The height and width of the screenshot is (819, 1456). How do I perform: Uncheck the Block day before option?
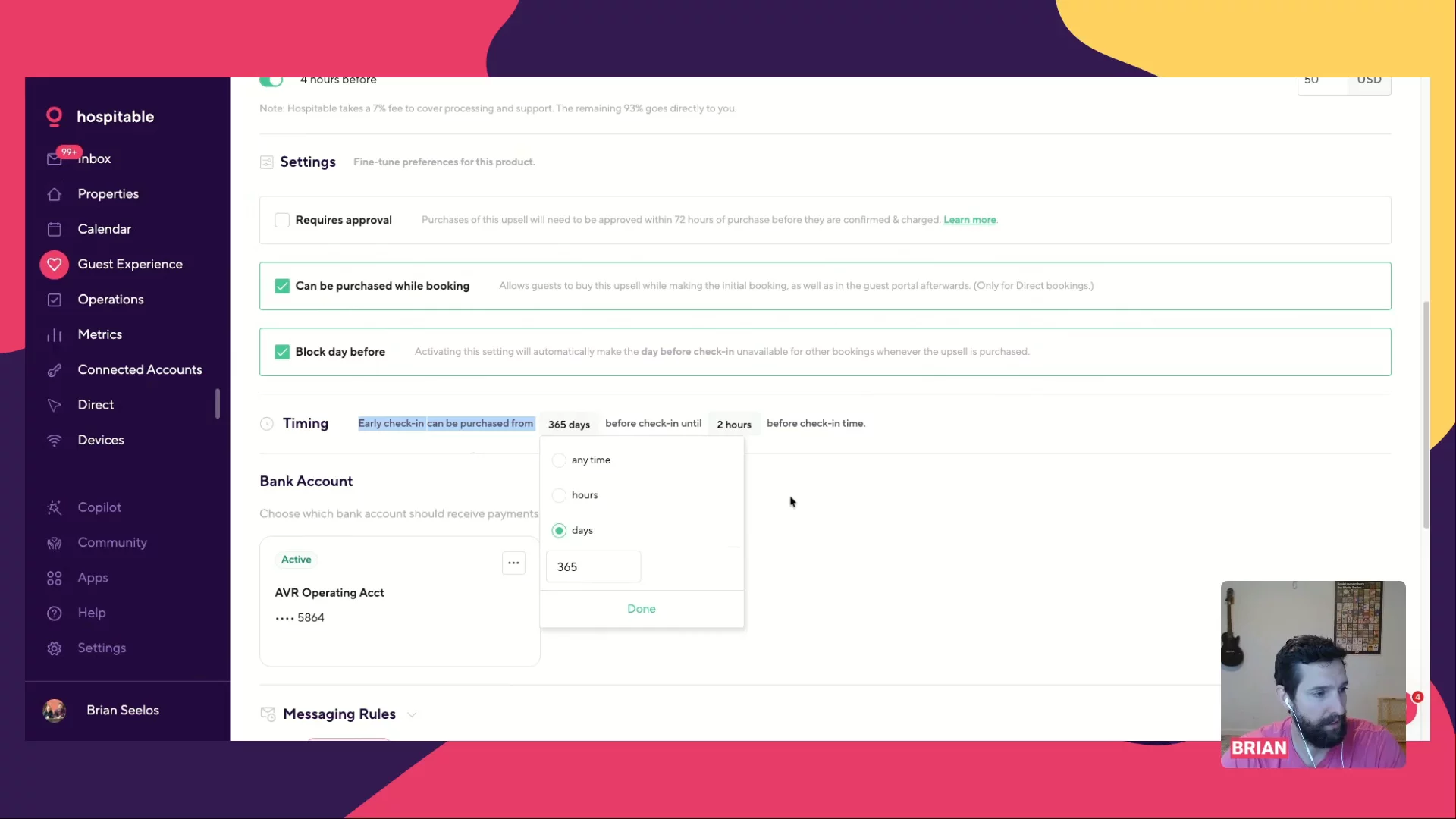(x=282, y=352)
